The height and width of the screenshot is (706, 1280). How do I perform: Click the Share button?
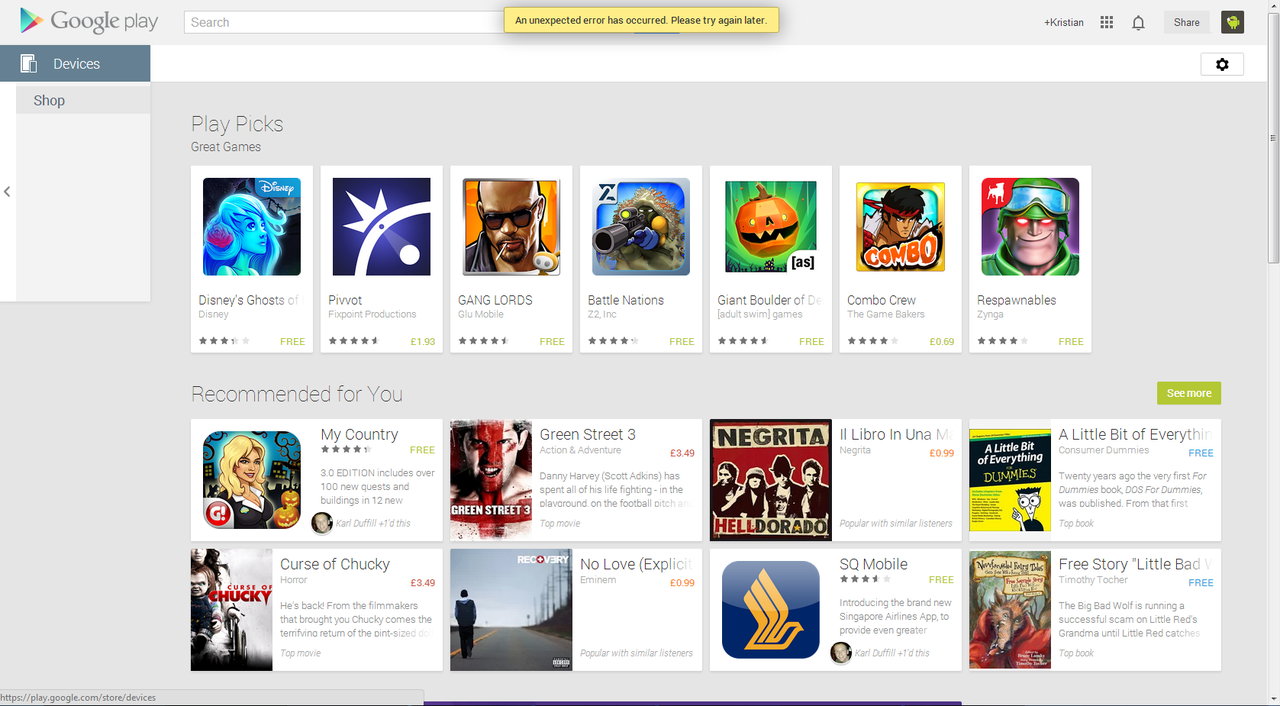pos(1186,22)
